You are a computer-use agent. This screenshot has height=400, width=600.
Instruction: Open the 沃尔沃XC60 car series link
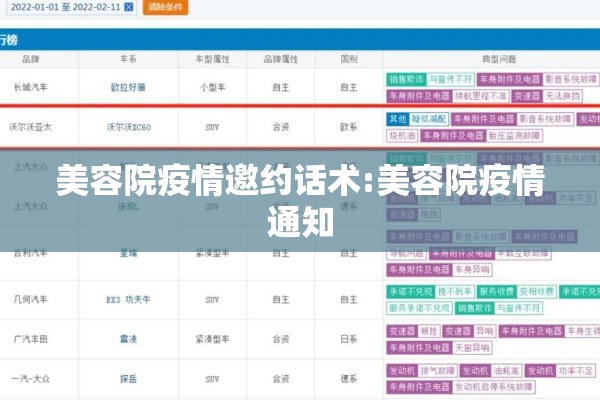point(129,127)
